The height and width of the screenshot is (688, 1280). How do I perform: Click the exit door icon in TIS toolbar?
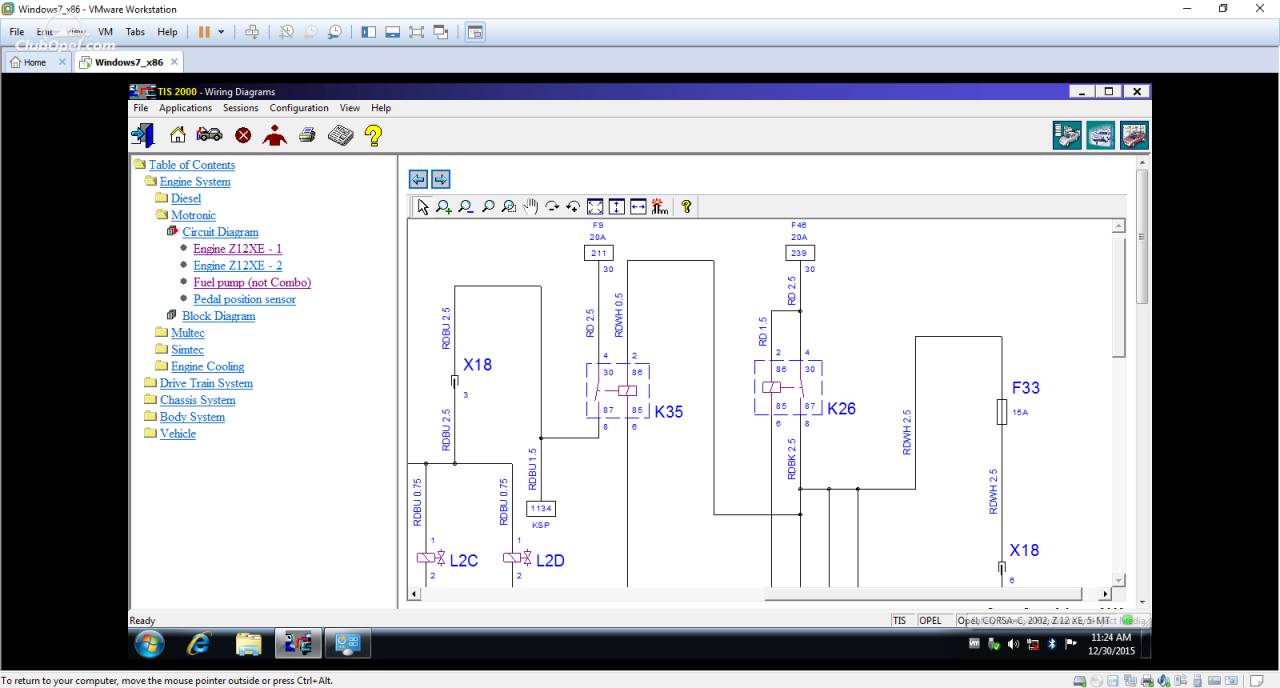[143, 135]
